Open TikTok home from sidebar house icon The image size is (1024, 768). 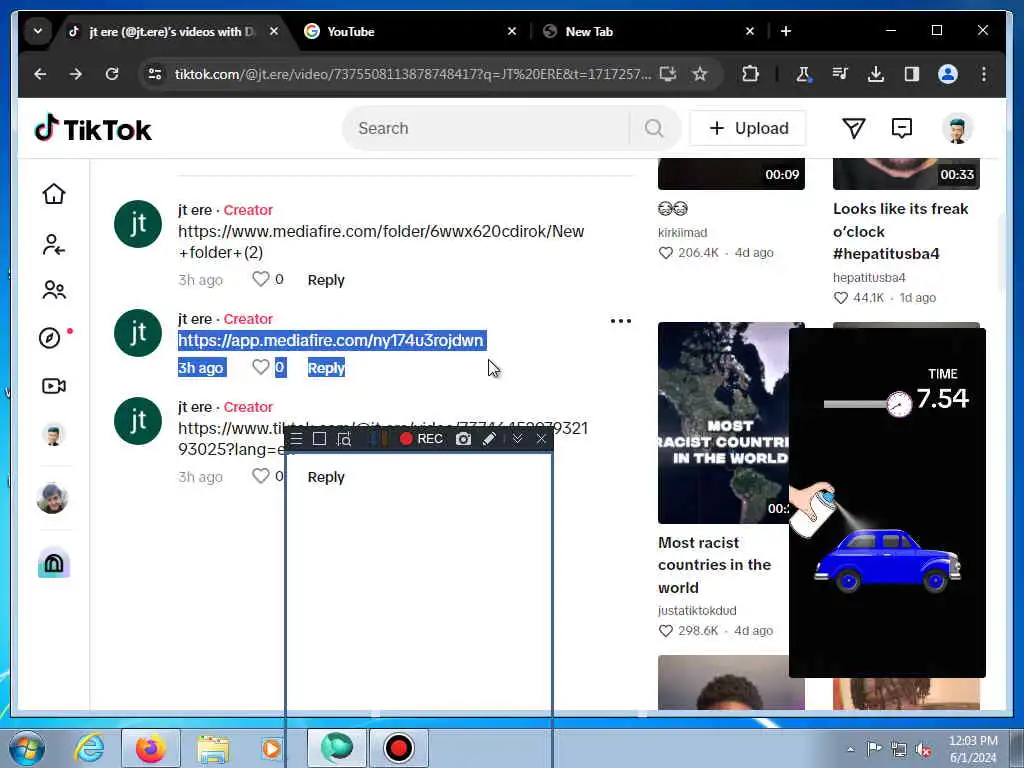point(54,194)
